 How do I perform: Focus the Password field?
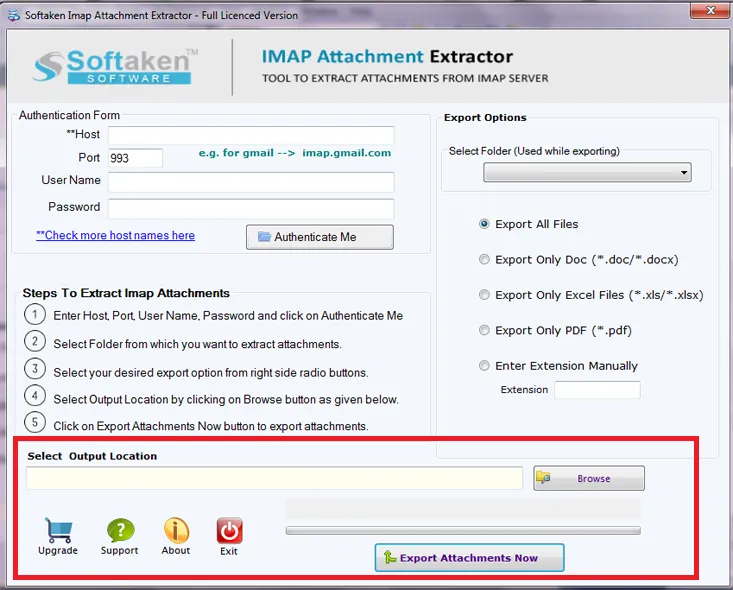point(252,209)
